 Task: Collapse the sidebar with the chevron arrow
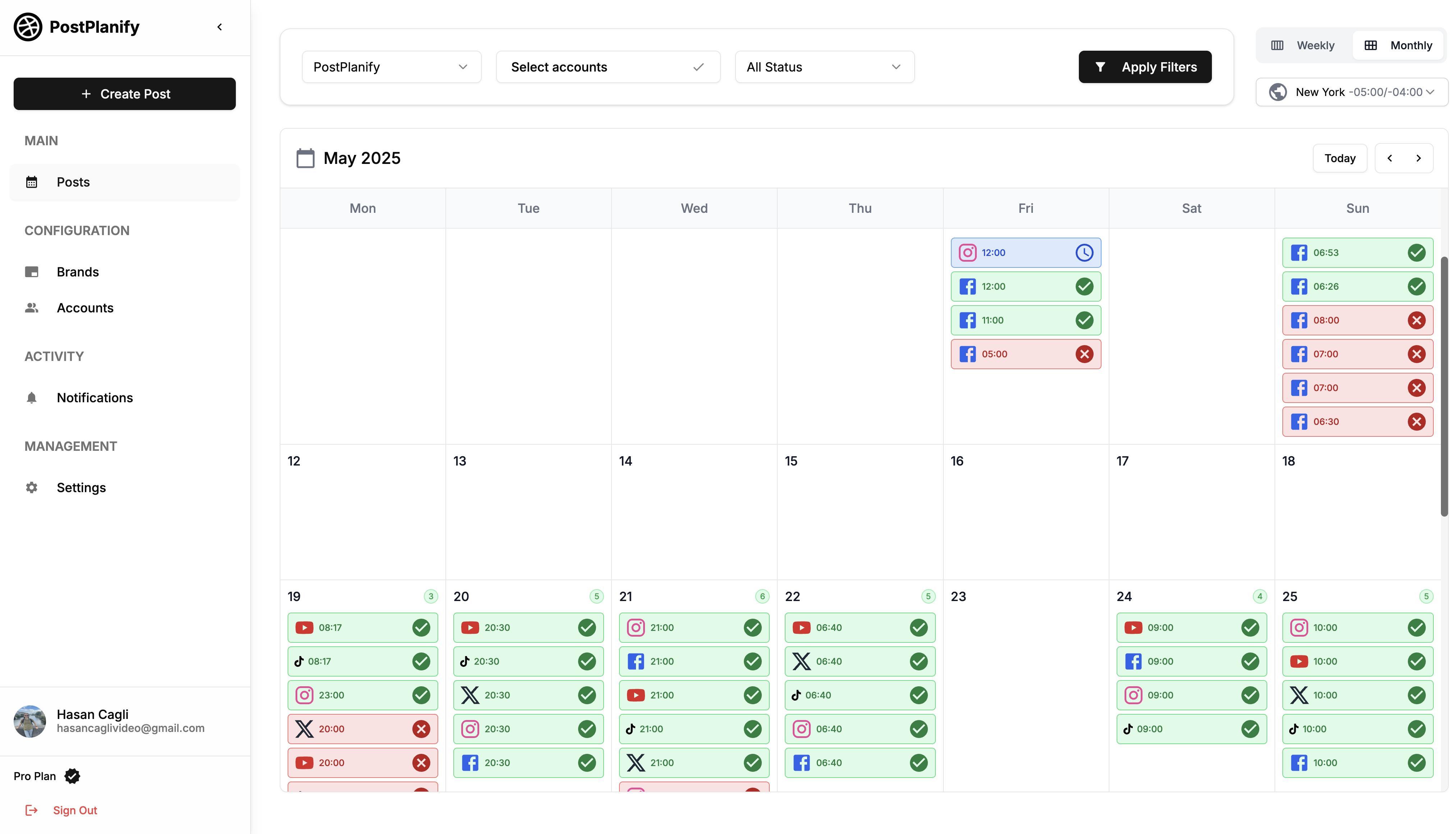pos(219,27)
